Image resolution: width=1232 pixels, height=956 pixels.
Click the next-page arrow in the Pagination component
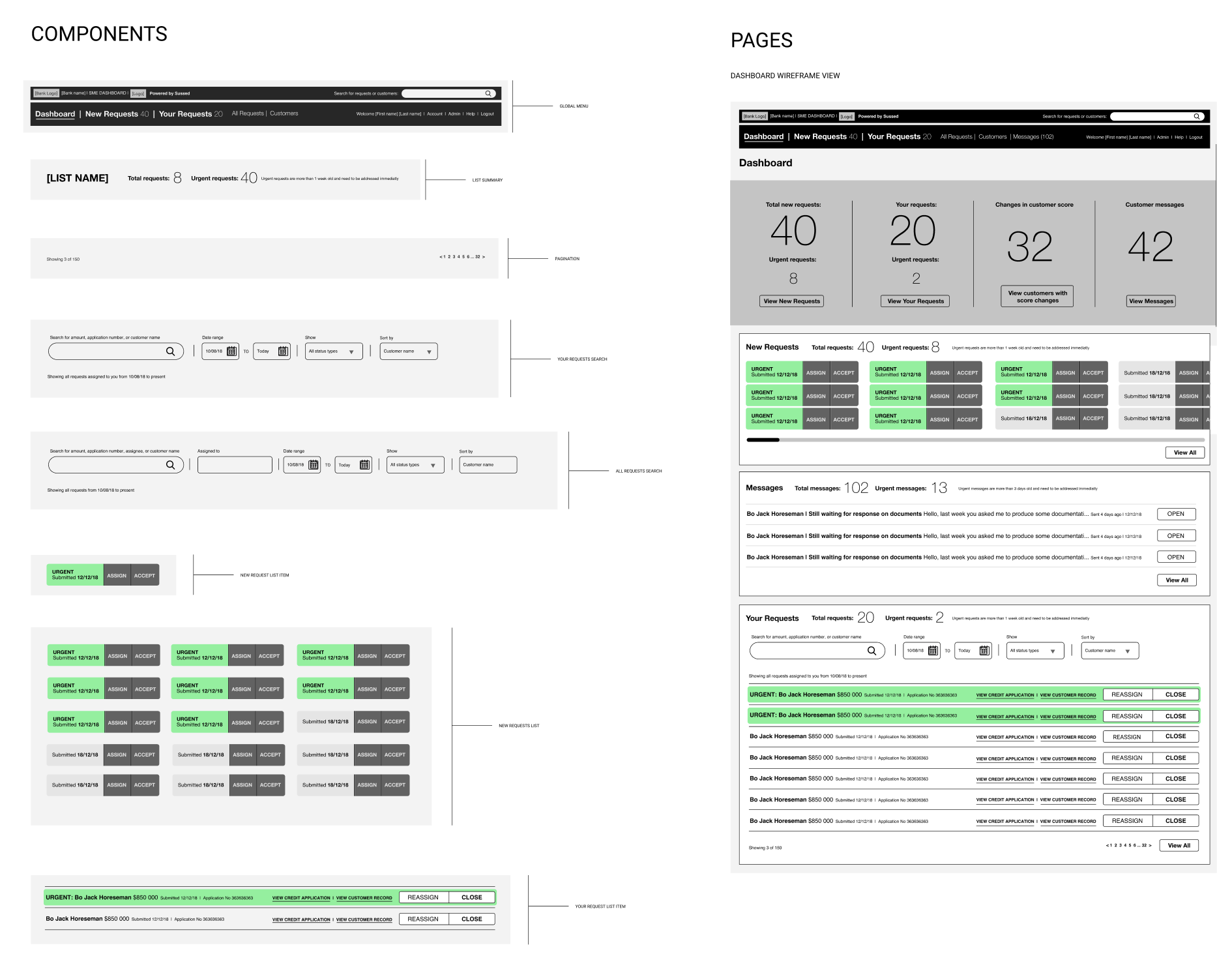click(x=484, y=257)
